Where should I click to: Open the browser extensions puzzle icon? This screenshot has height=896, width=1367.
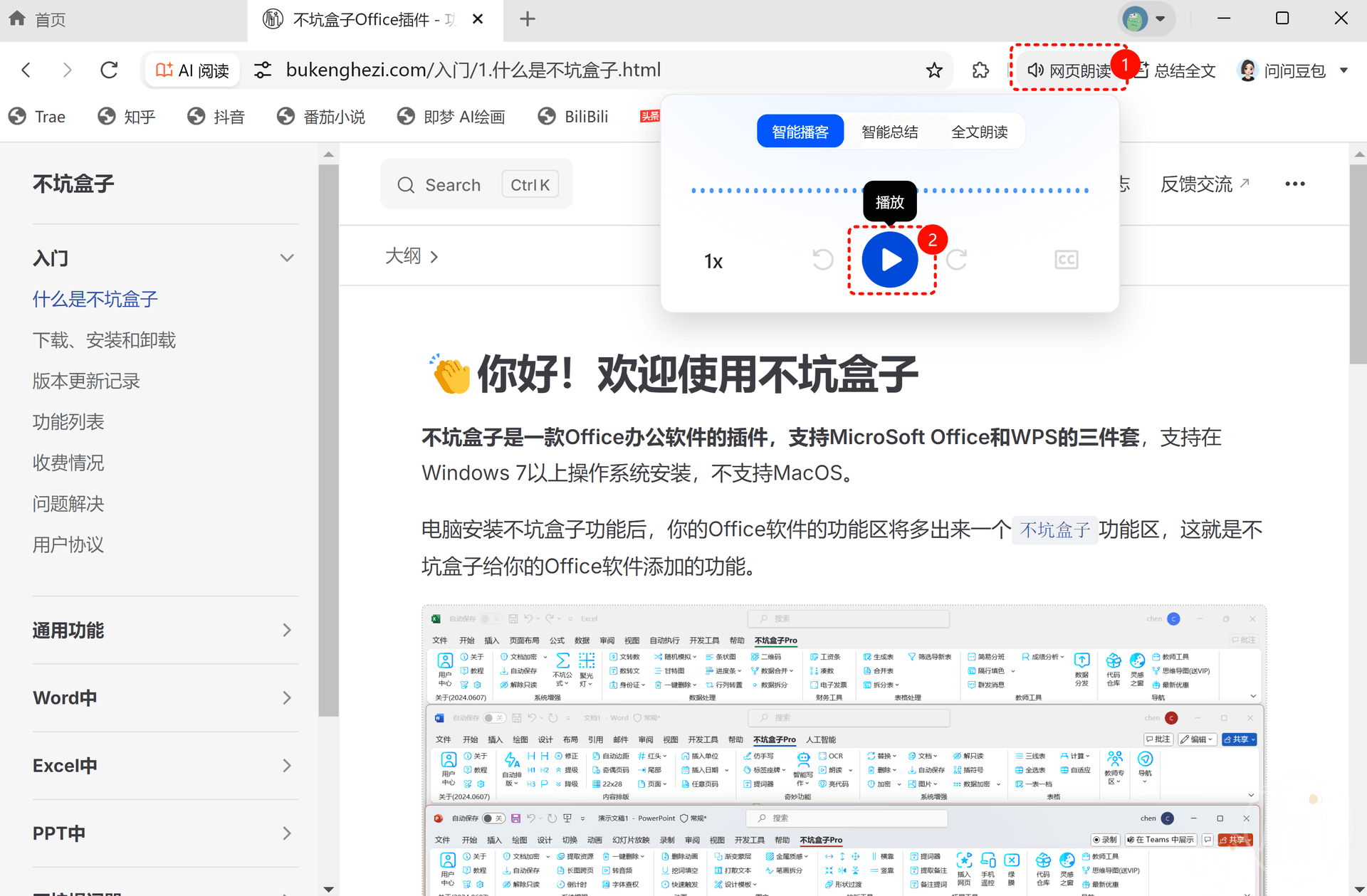[980, 70]
